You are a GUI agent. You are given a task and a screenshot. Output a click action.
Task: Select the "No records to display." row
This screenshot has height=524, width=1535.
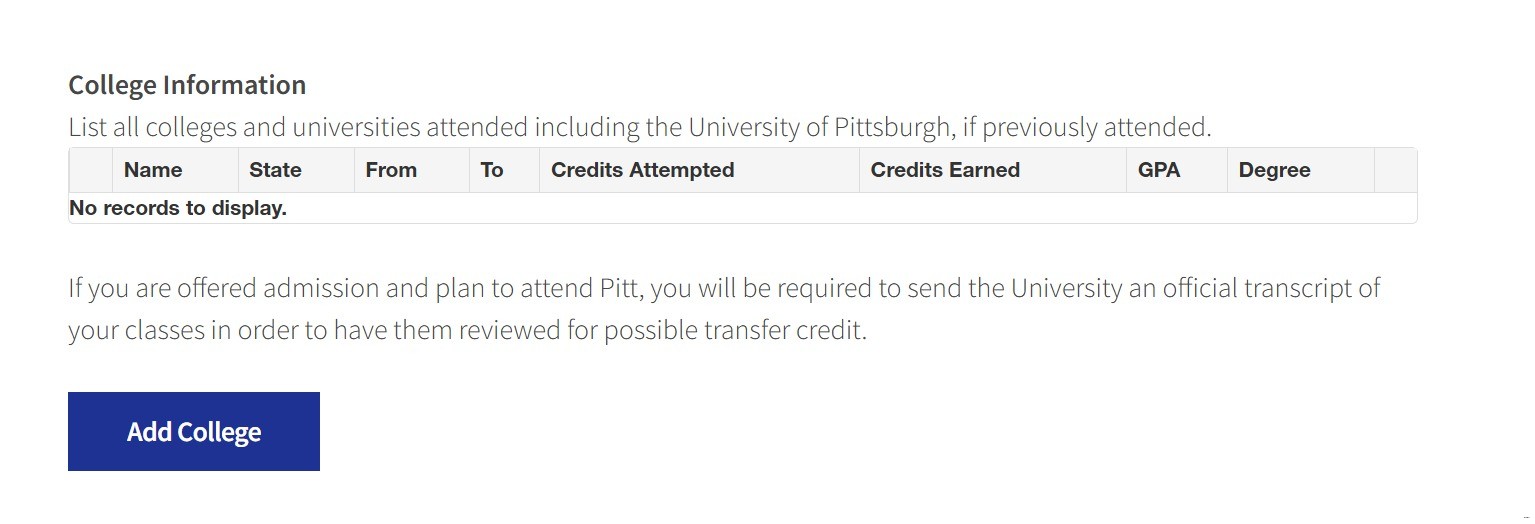[178, 208]
